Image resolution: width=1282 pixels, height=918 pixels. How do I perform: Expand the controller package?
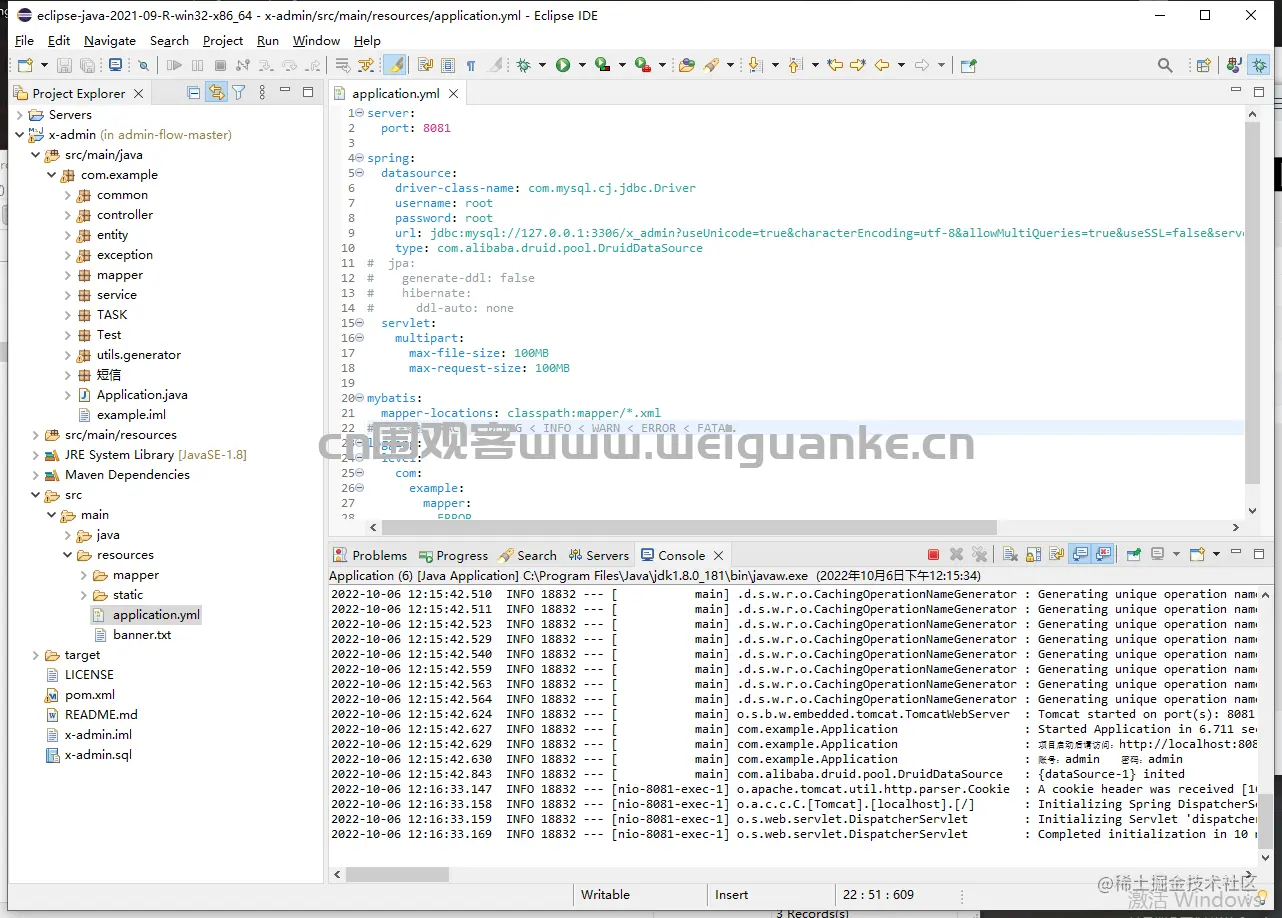pyautogui.click(x=69, y=215)
